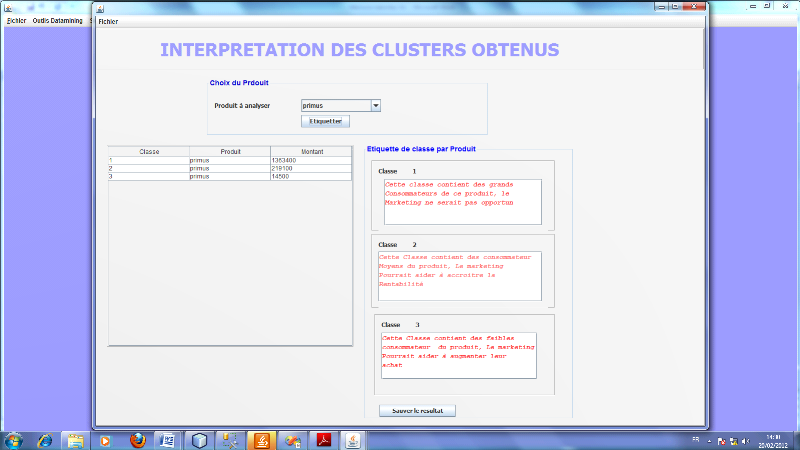Open Adobe Reader from the taskbar

click(x=324, y=440)
